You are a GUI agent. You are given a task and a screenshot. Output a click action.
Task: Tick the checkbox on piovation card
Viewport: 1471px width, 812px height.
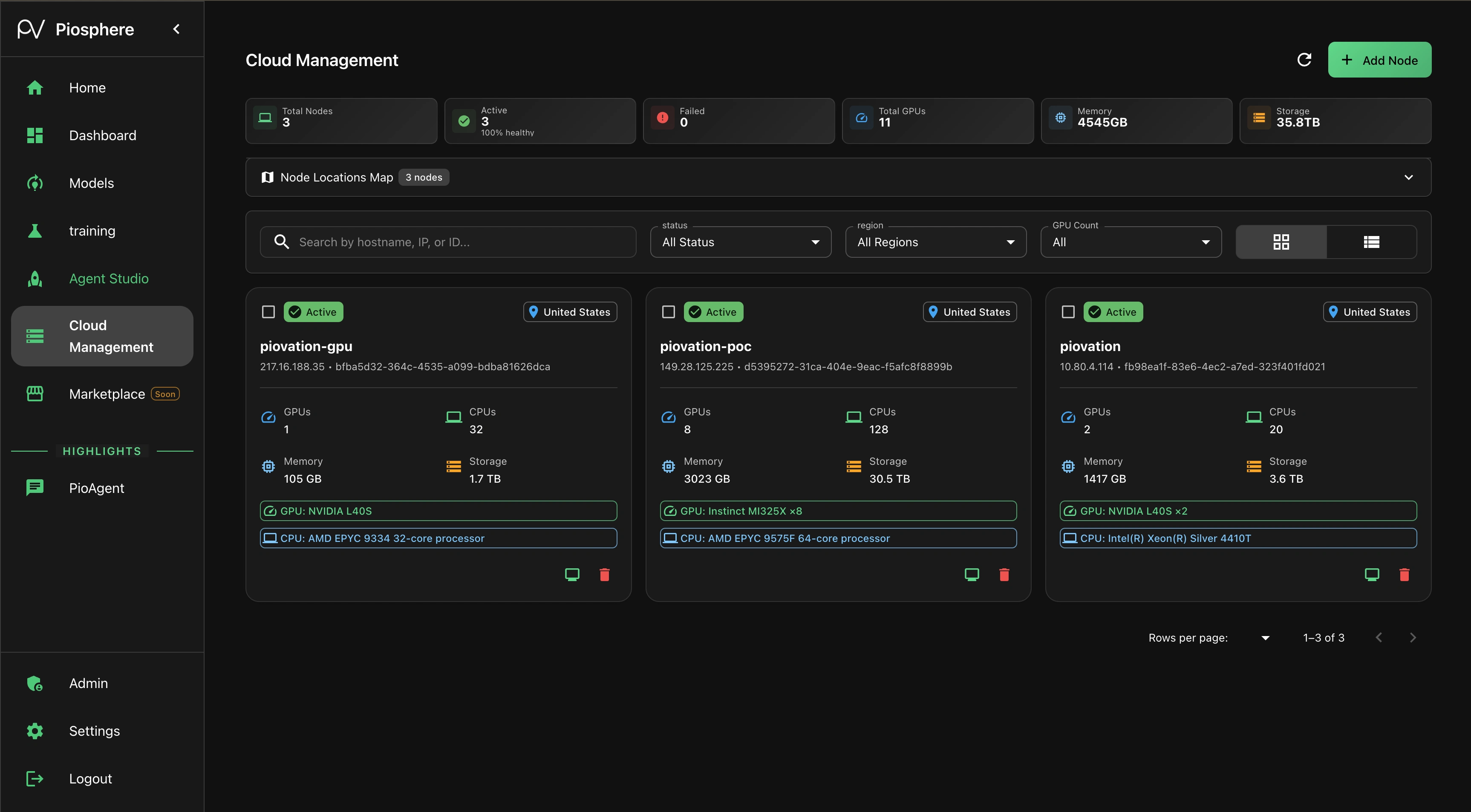(1068, 312)
